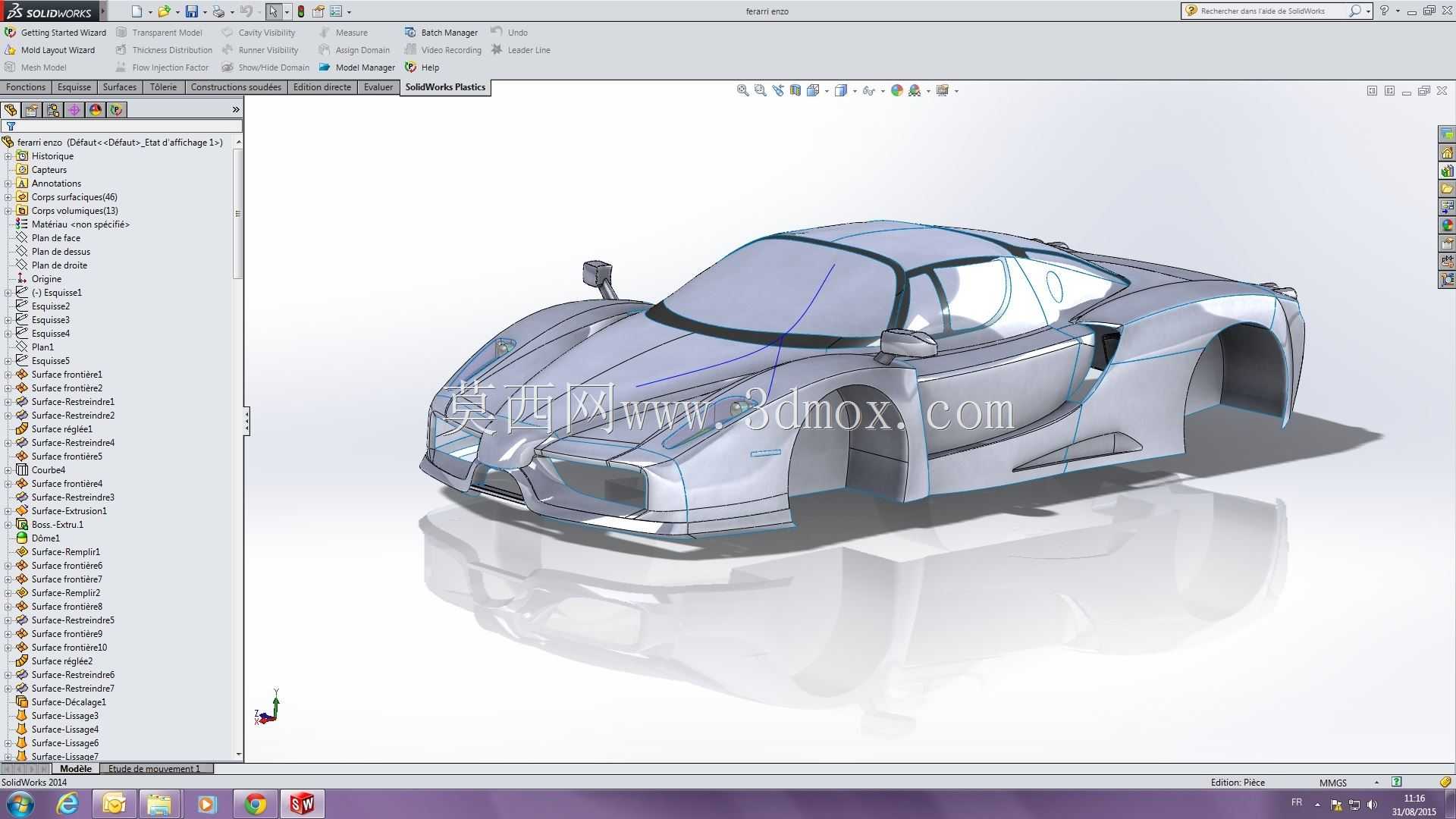The height and width of the screenshot is (819, 1456).
Task: Switch to the Esquisse tab
Action: [74, 87]
